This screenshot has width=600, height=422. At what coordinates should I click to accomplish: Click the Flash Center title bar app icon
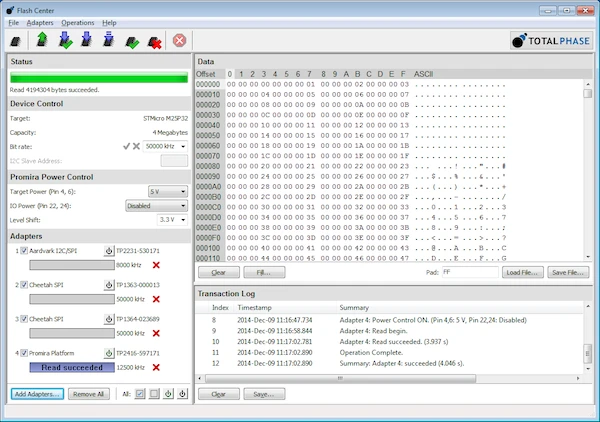point(10,10)
